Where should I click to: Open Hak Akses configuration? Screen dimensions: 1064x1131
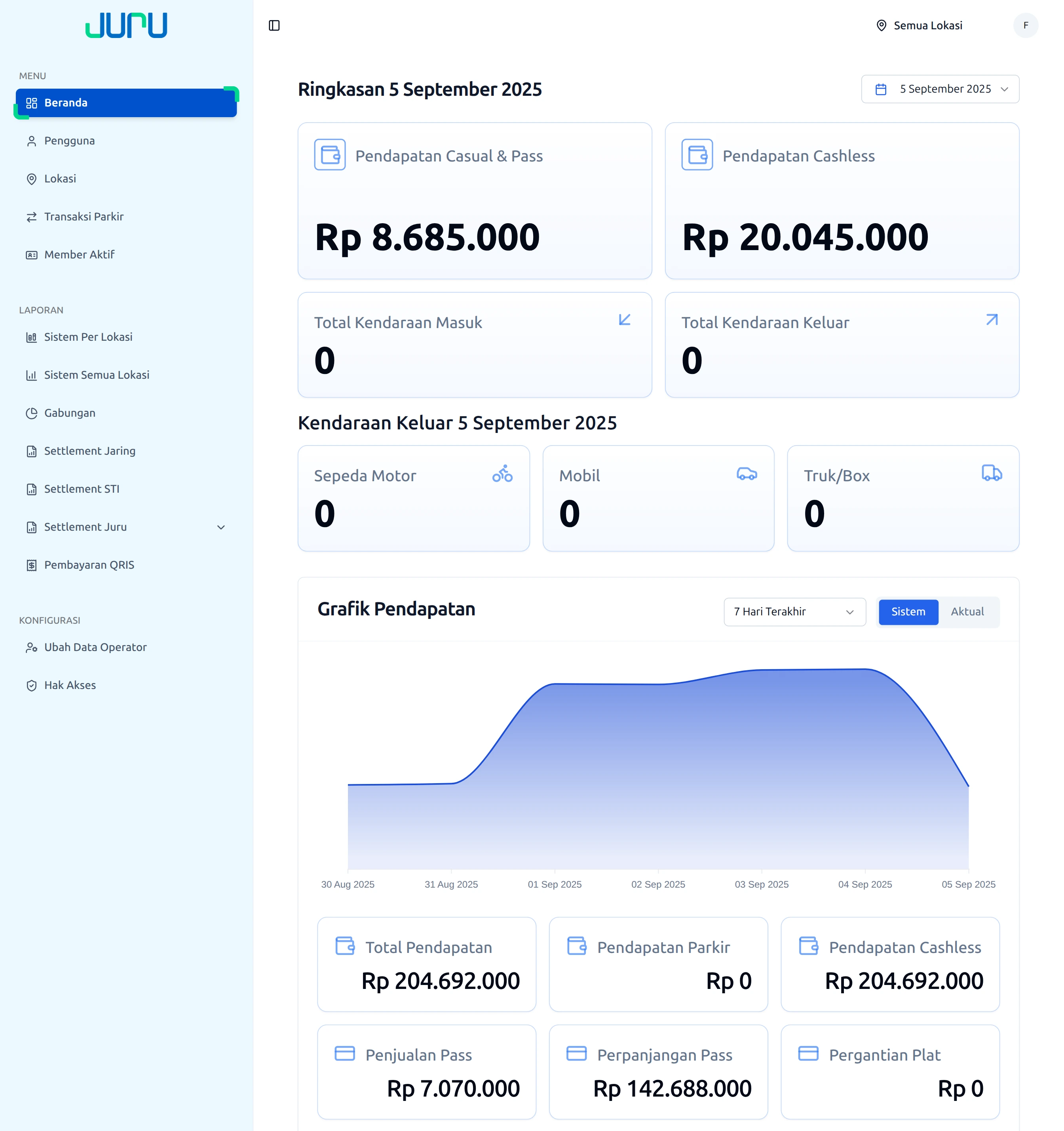tap(126, 685)
